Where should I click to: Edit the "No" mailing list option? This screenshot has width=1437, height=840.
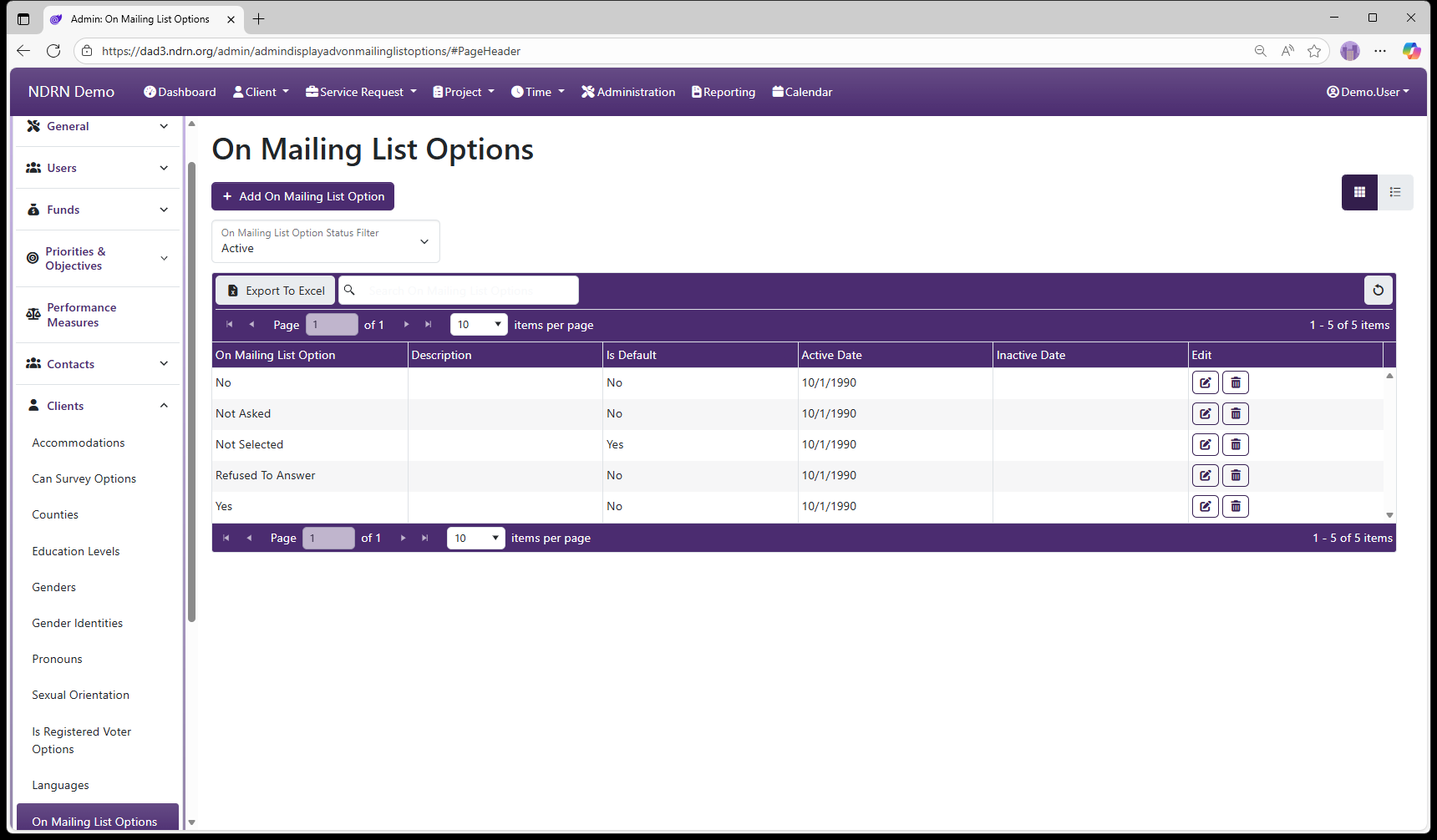(x=1205, y=382)
